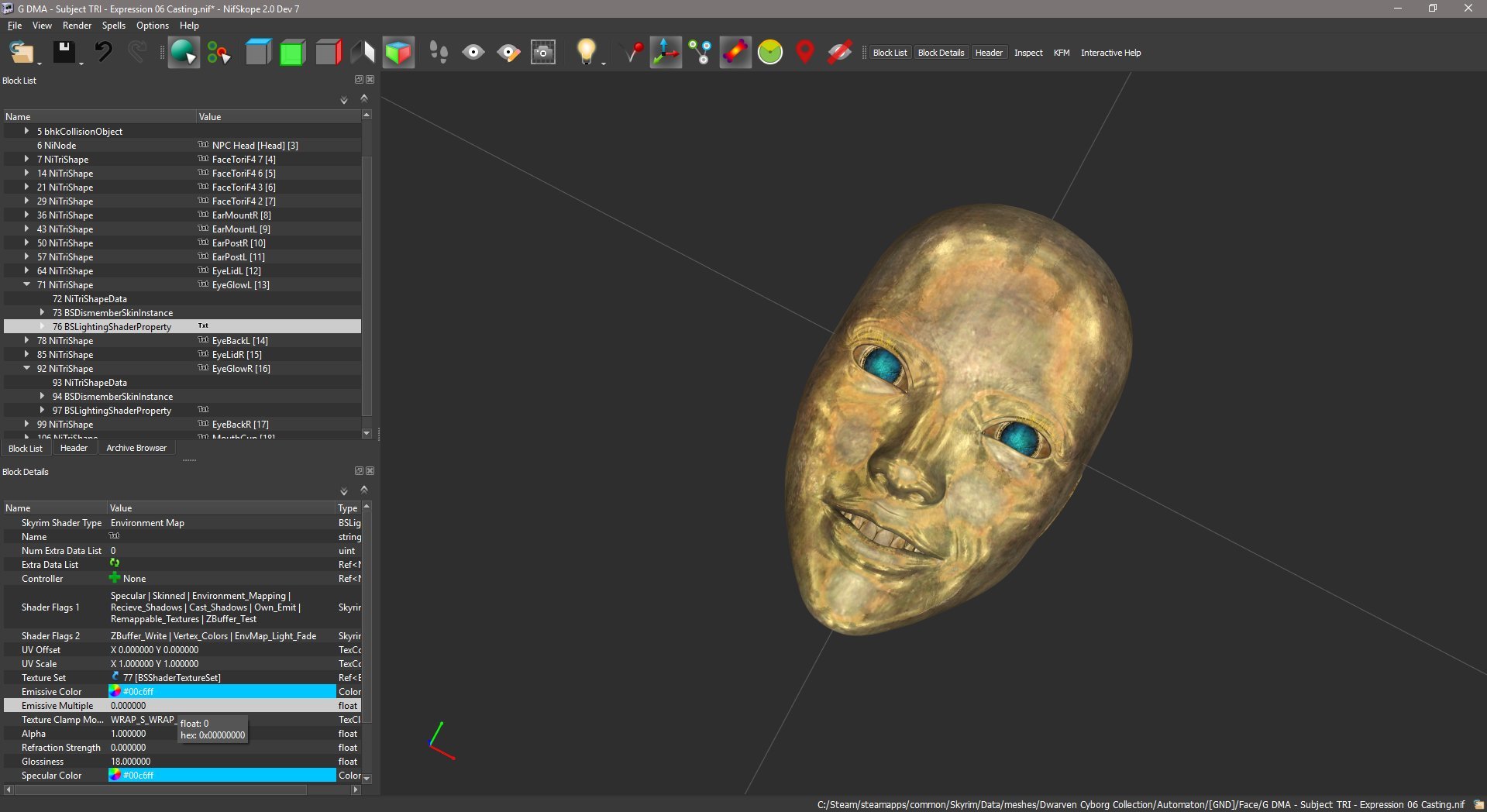The image size is (1487, 812).
Task: Click the saved view eye icon
Action: (x=473, y=53)
